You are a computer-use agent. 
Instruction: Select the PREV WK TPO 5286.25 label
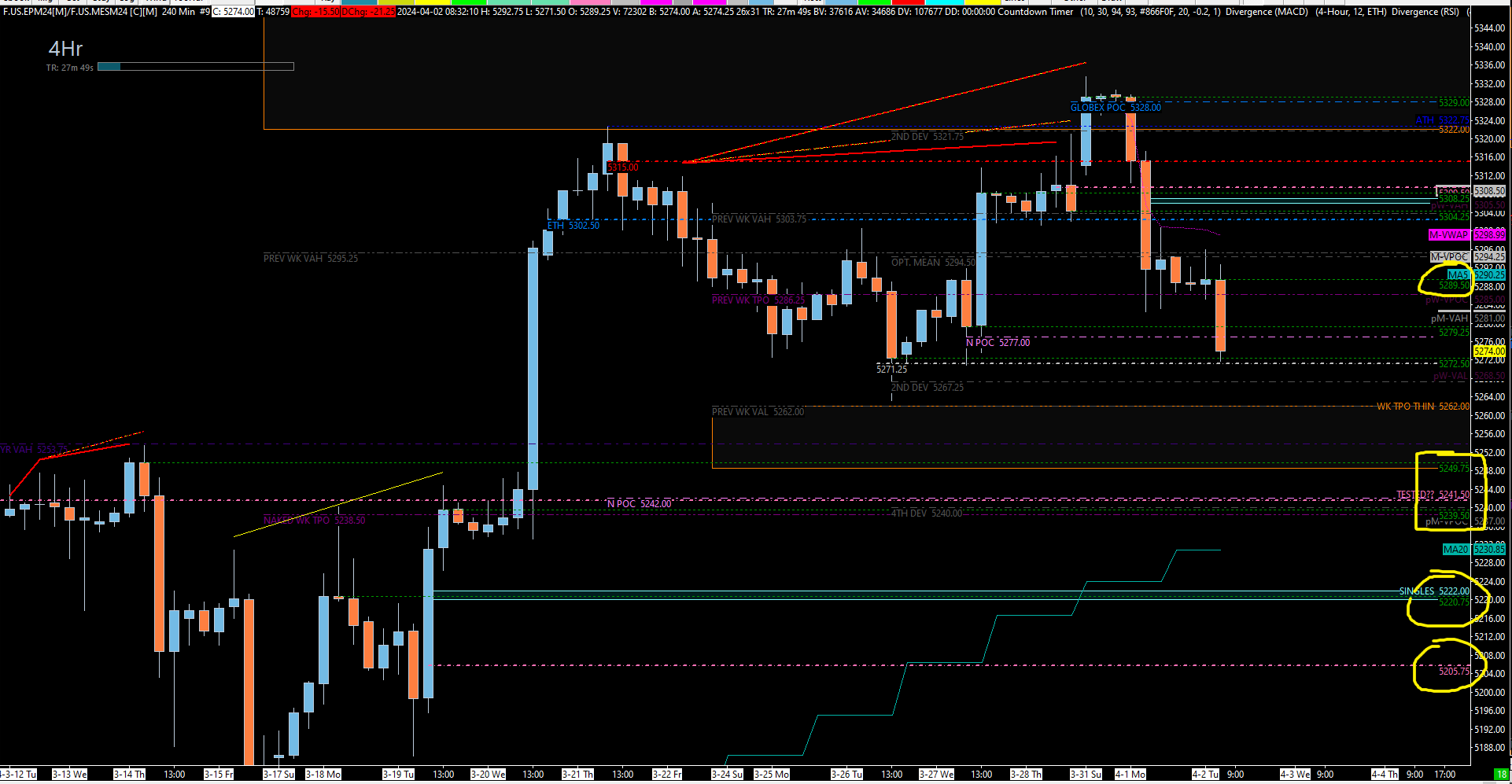(758, 300)
